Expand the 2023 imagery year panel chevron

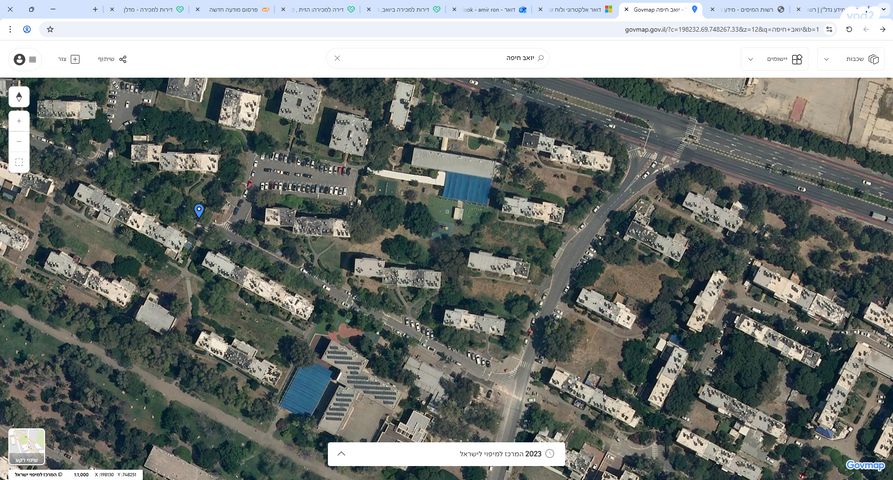point(341,453)
